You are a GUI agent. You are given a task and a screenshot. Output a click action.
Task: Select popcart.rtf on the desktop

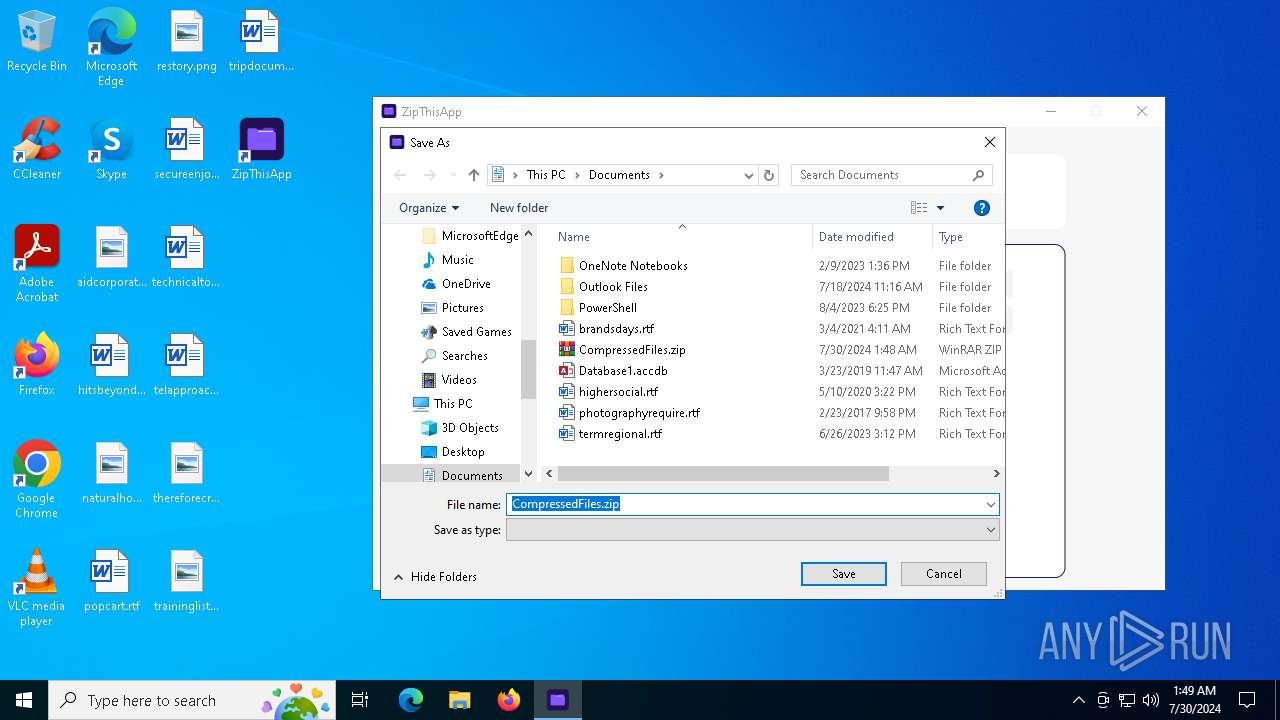pyautogui.click(x=111, y=582)
